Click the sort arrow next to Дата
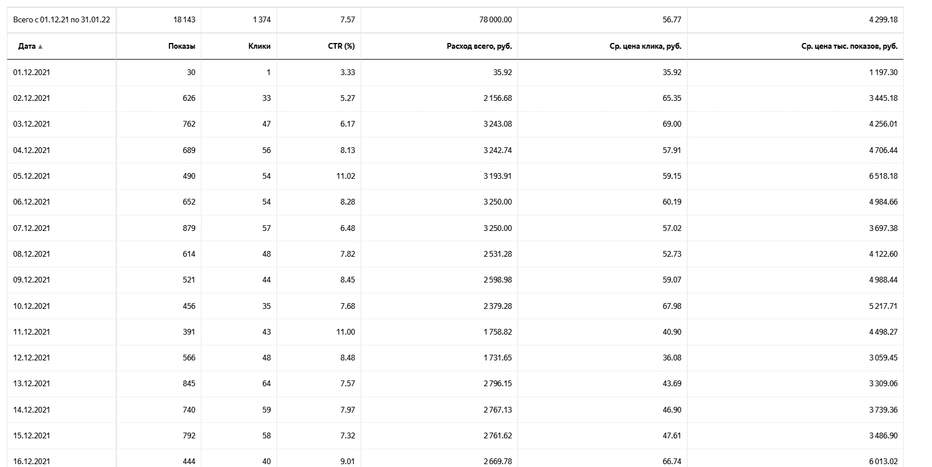 point(40,46)
